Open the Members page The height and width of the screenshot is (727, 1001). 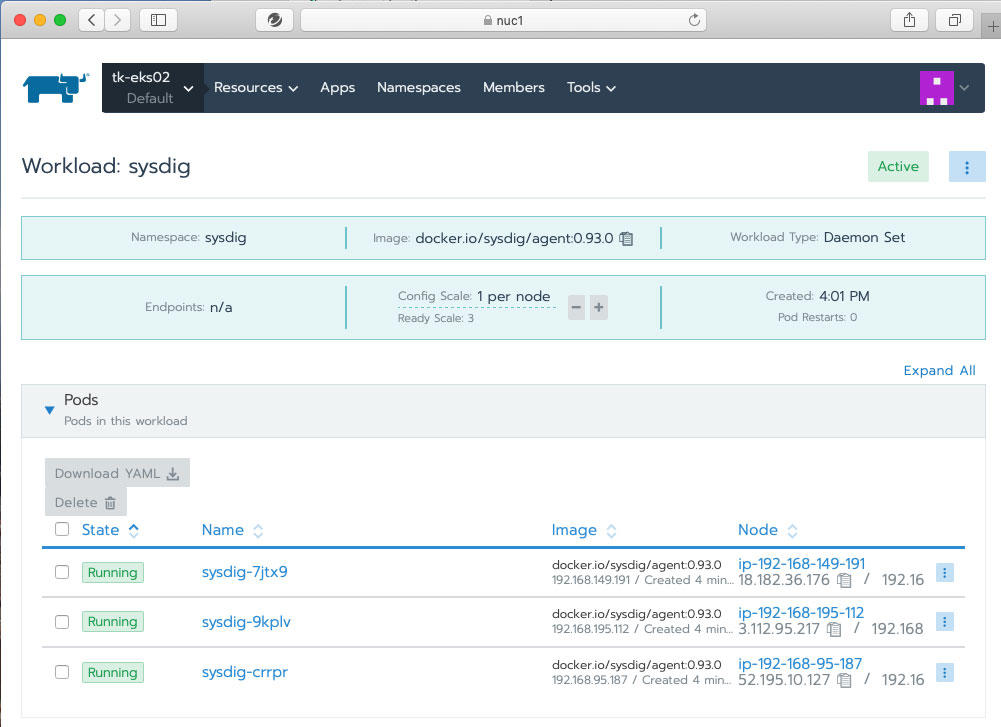(x=513, y=87)
